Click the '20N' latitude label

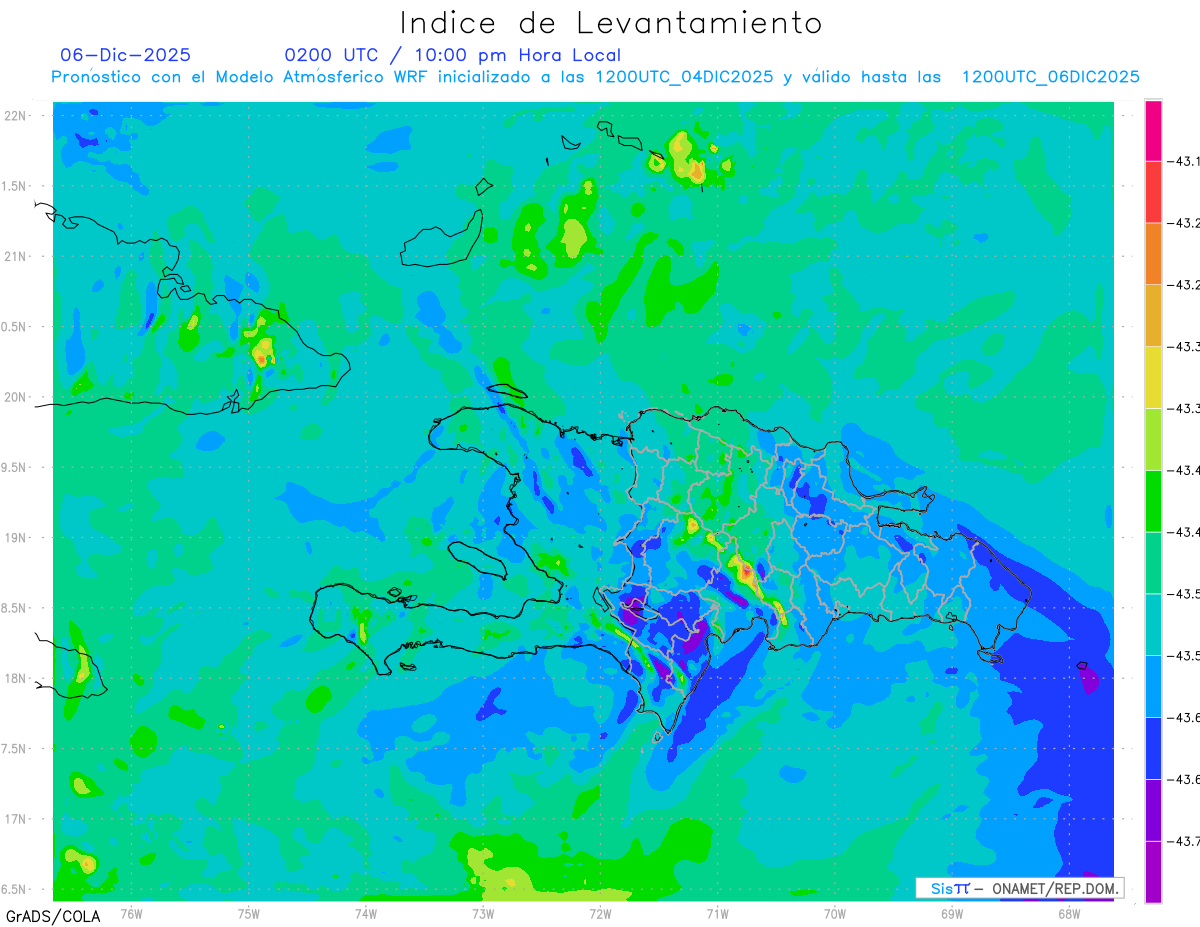[17, 397]
